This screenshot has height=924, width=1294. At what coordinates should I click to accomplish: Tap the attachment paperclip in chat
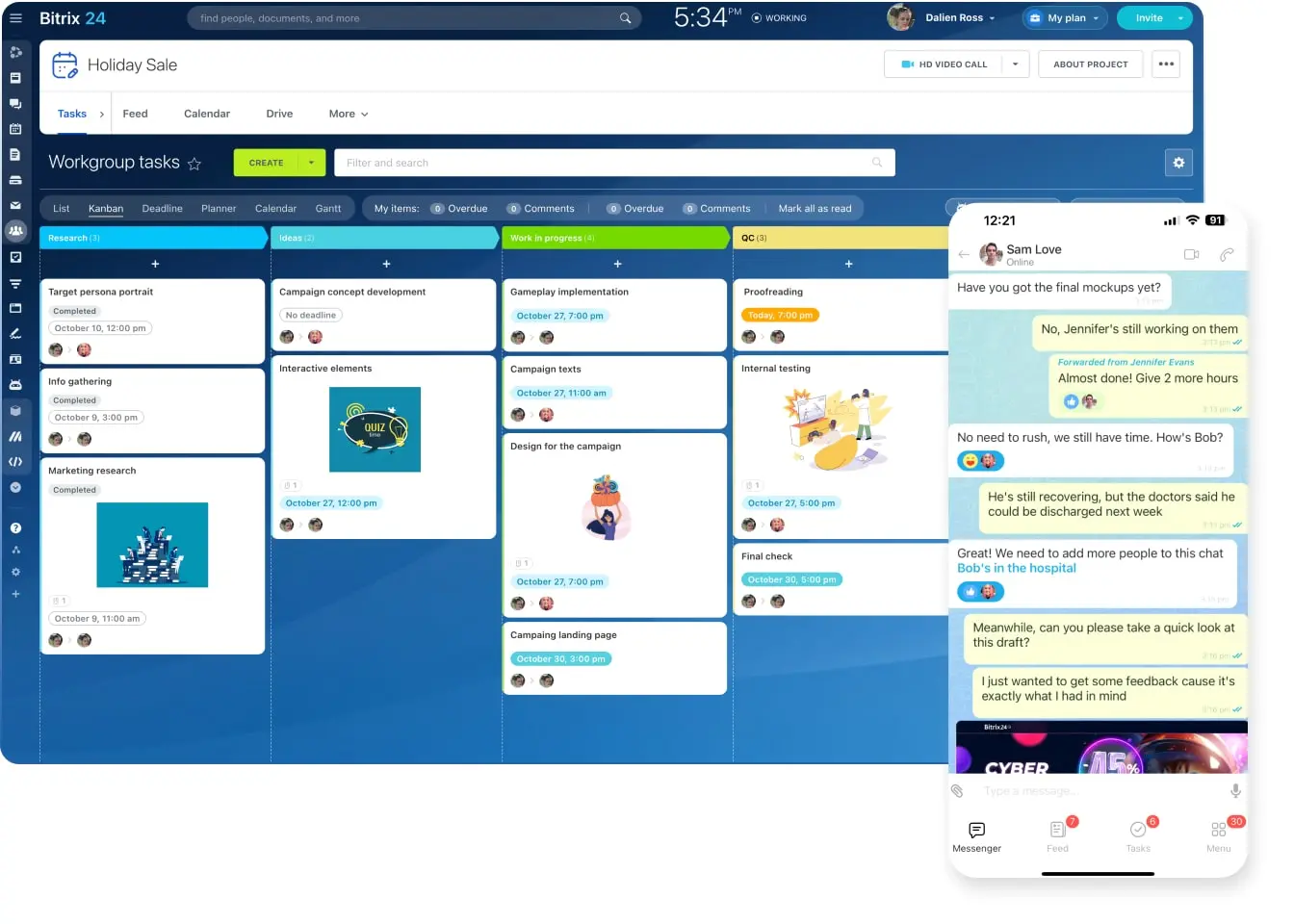point(957,791)
